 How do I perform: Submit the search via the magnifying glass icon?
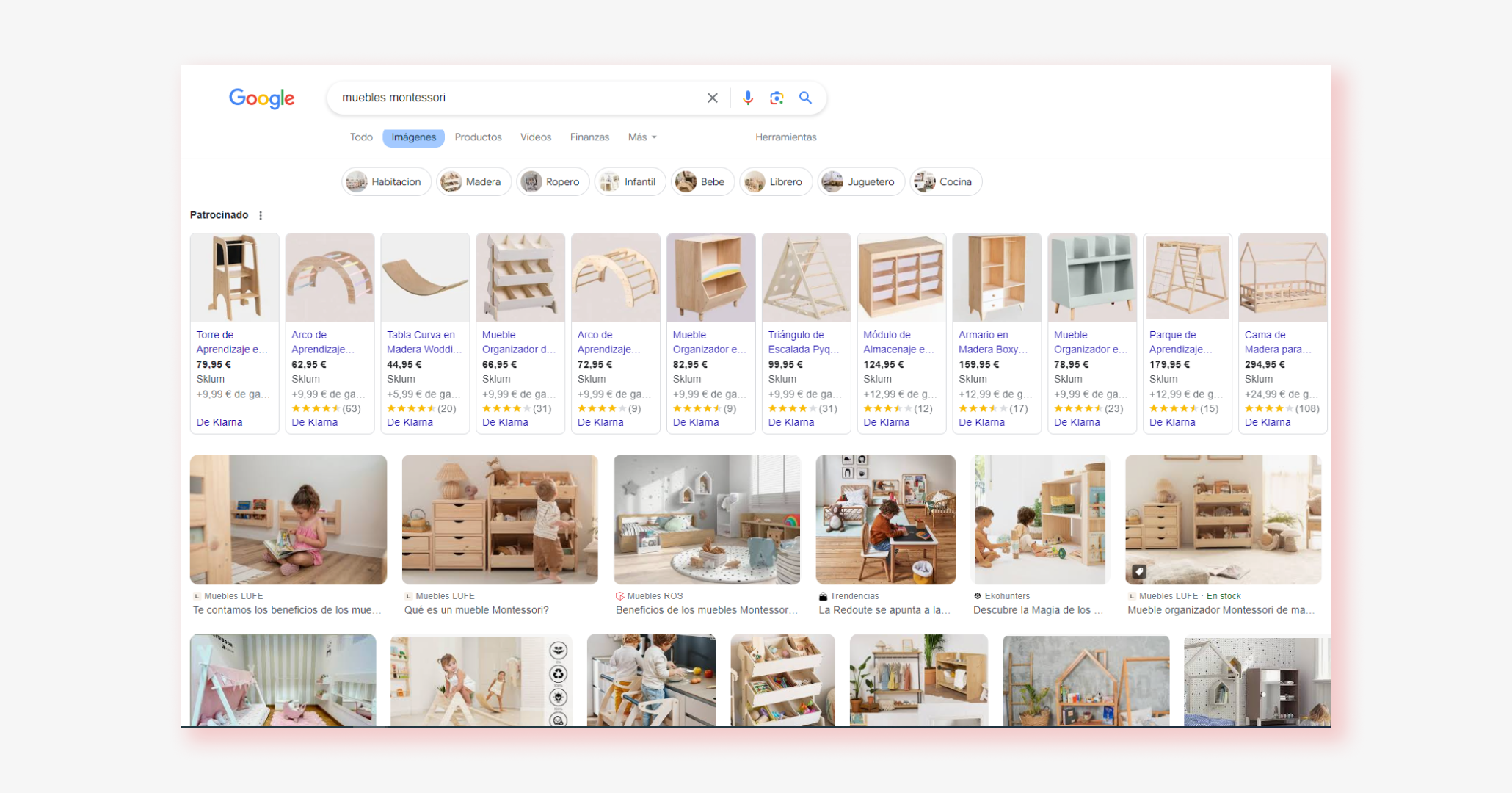point(805,97)
